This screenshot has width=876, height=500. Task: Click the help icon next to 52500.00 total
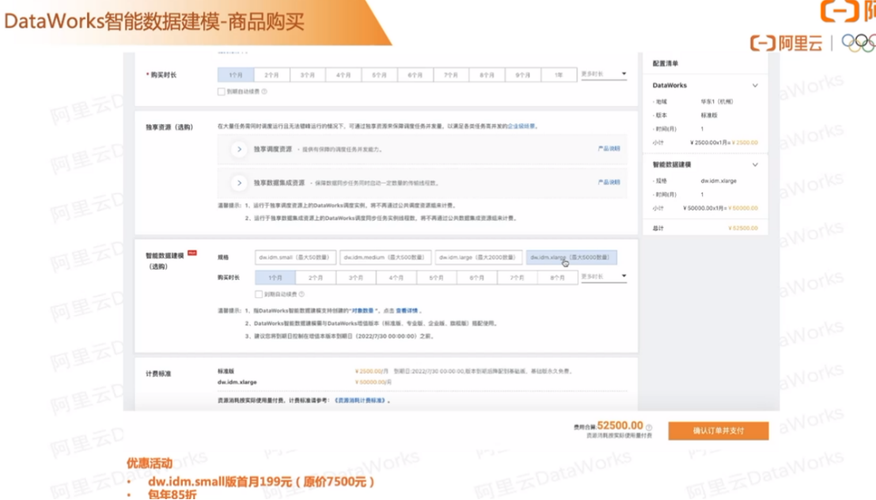[649, 427]
